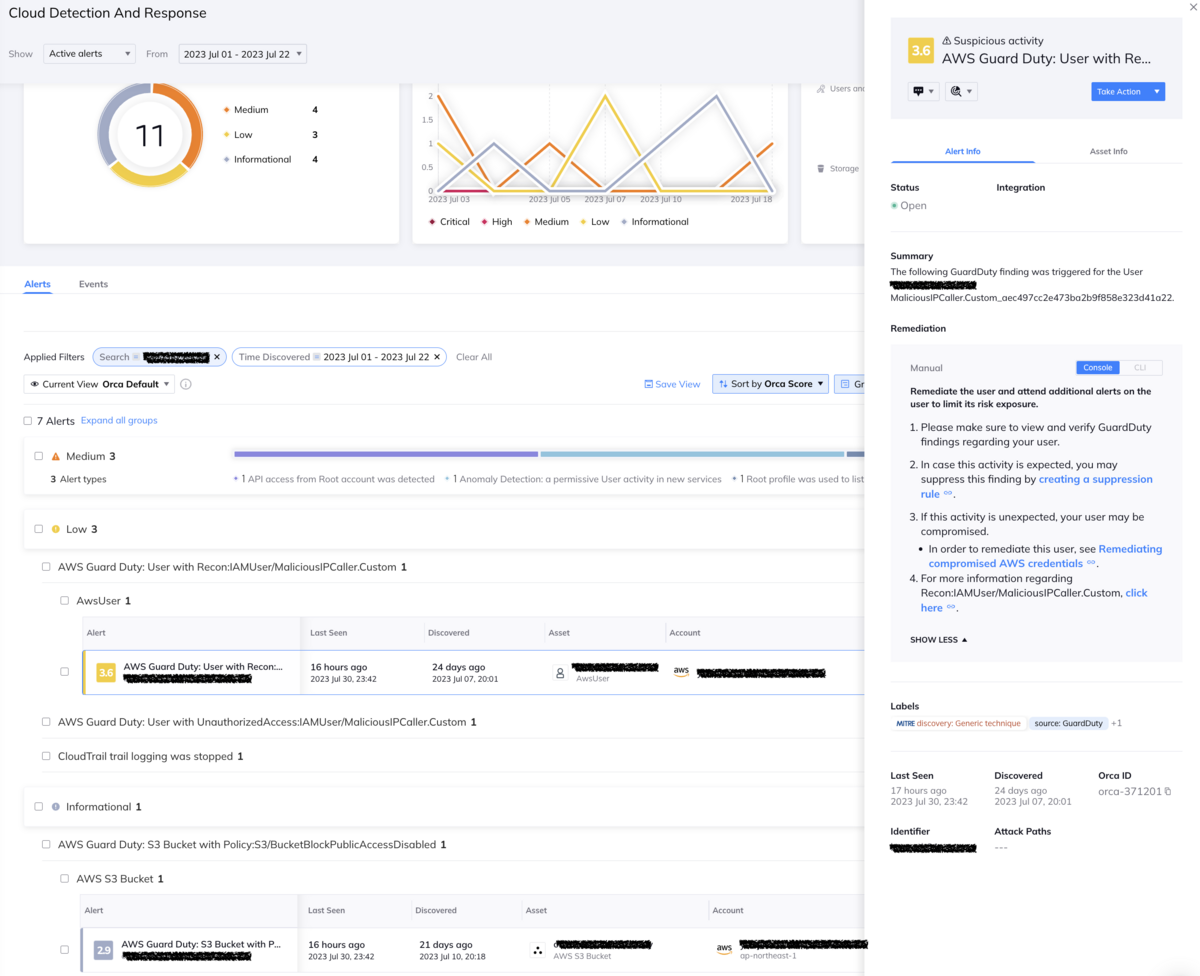This screenshot has width=1200, height=976.
Task: Switch remediation to Console mode
Action: (1098, 368)
